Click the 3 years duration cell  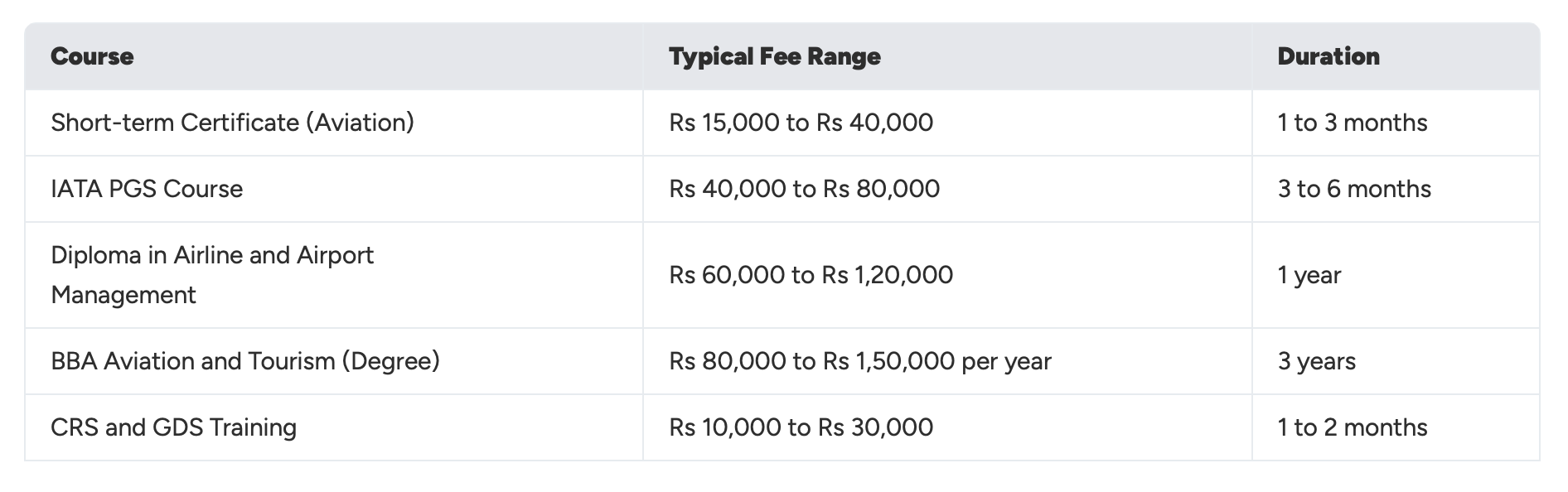tap(1316, 361)
